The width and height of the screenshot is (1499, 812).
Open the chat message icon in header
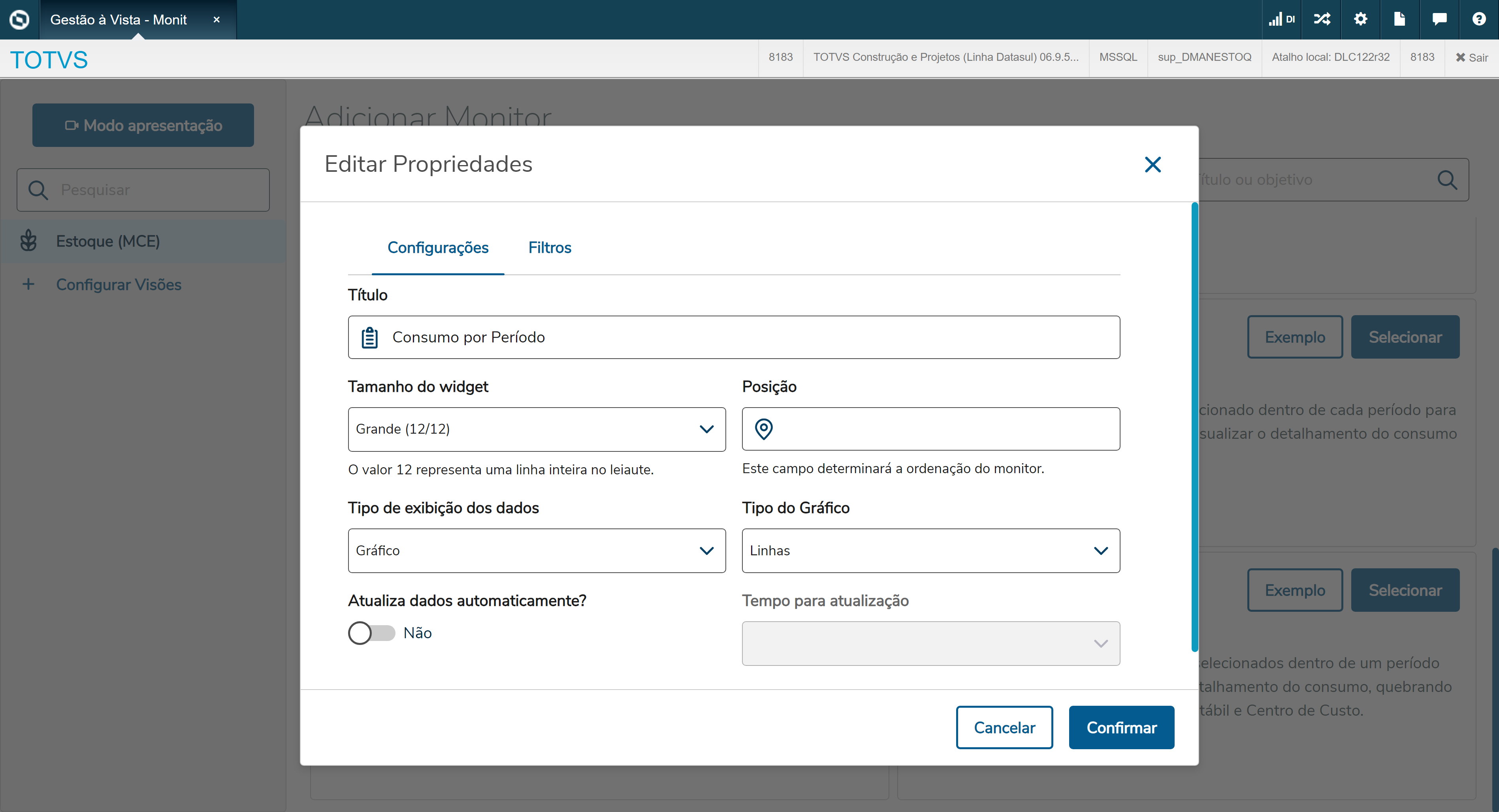click(x=1439, y=19)
